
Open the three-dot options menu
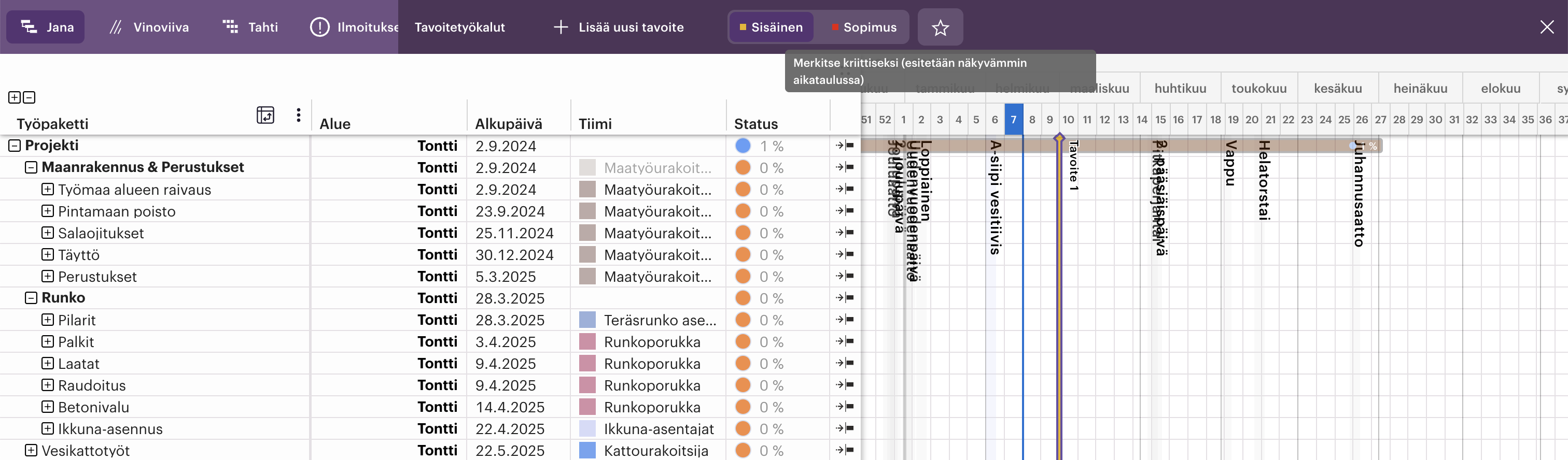click(x=298, y=115)
